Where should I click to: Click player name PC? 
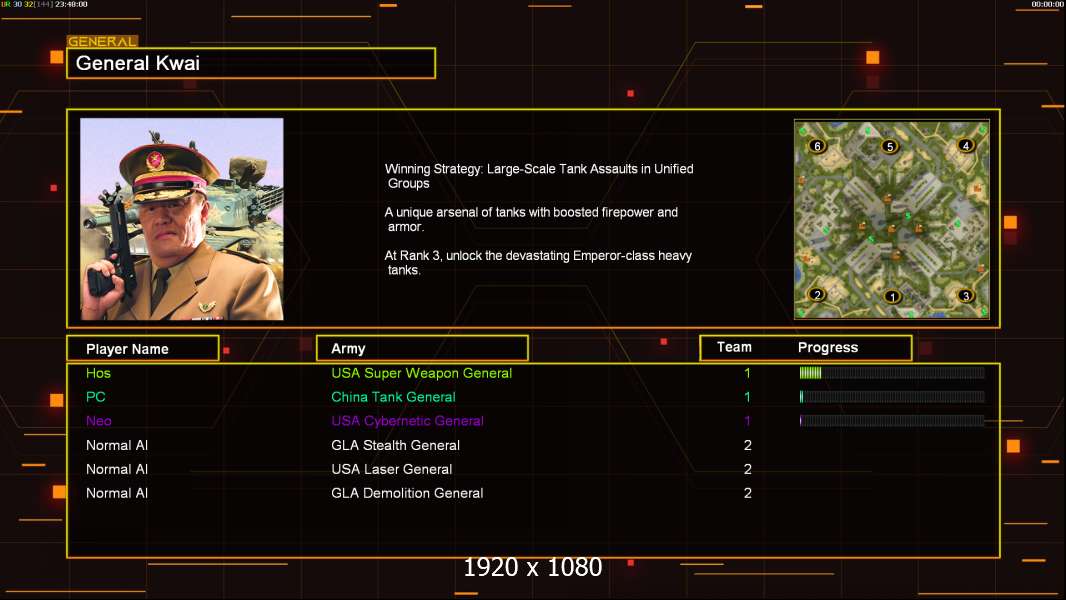(95, 397)
